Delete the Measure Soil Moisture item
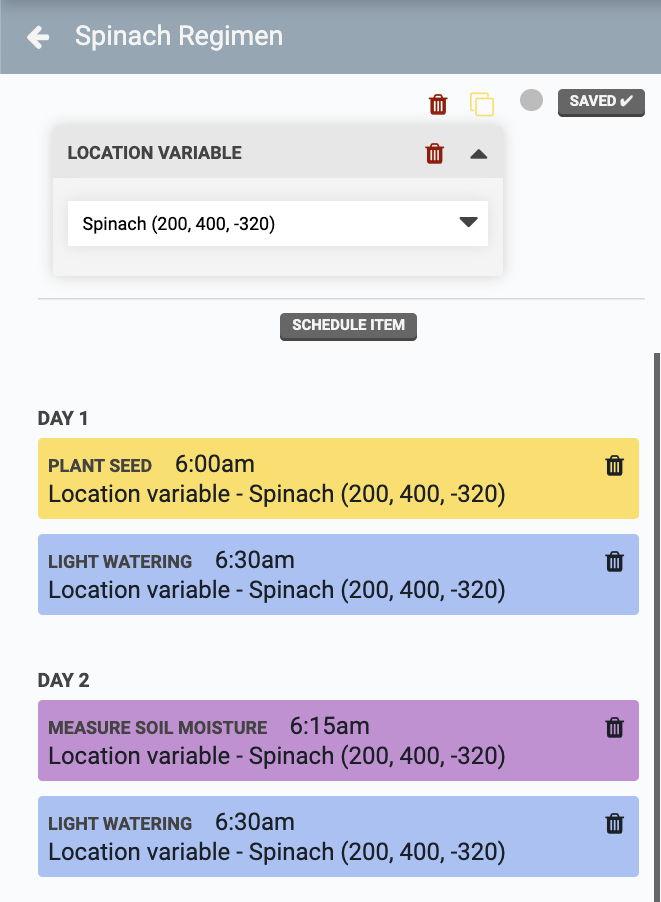 (615, 728)
